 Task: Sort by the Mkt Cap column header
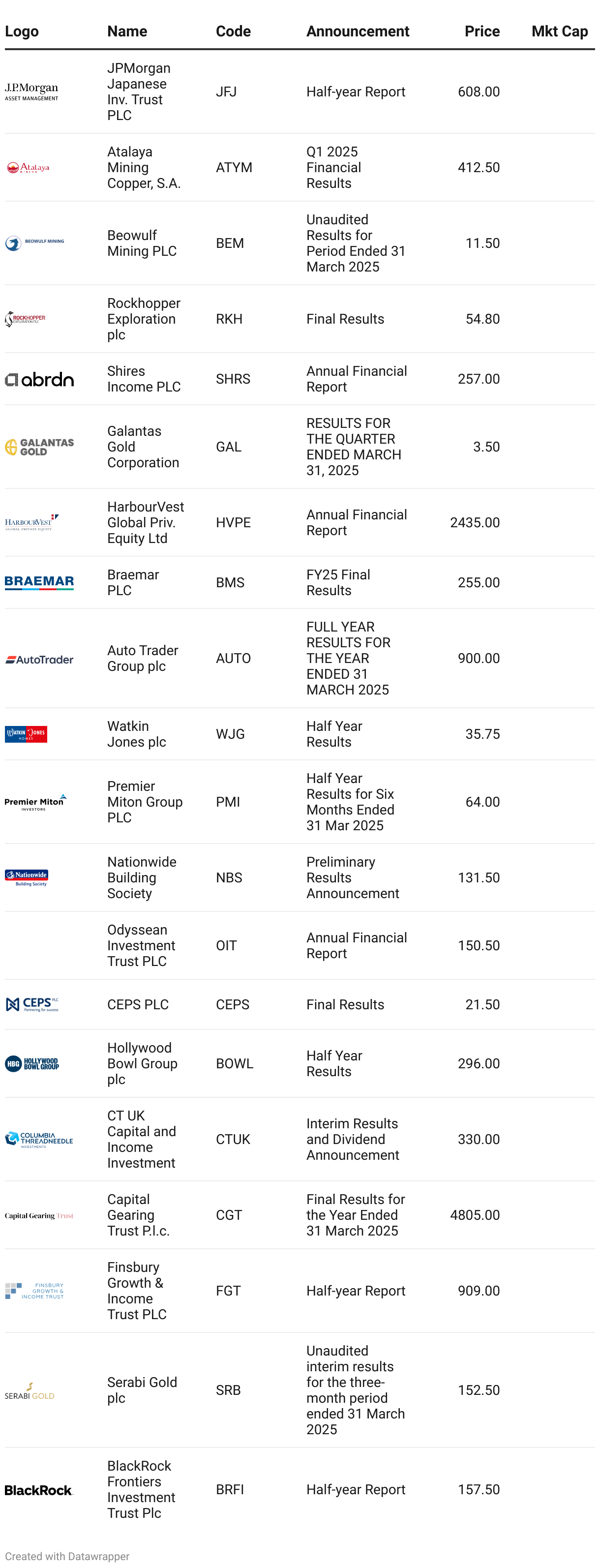point(559,31)
